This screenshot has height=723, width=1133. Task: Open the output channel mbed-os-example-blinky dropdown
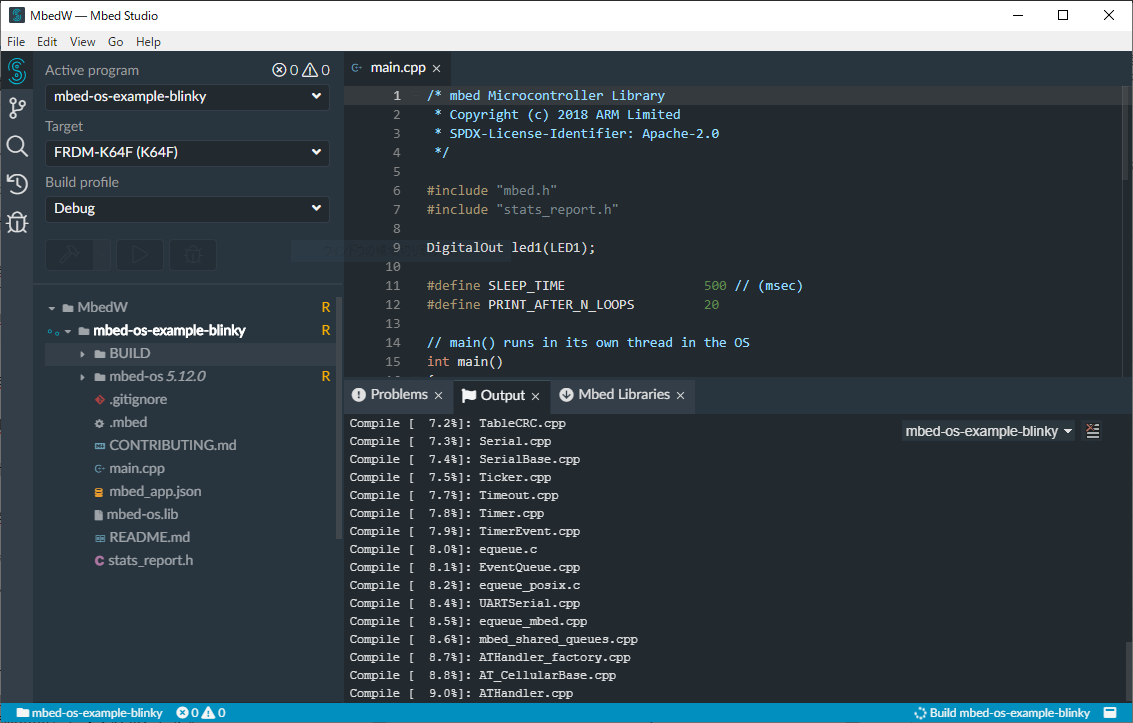[x=988, y=431]
